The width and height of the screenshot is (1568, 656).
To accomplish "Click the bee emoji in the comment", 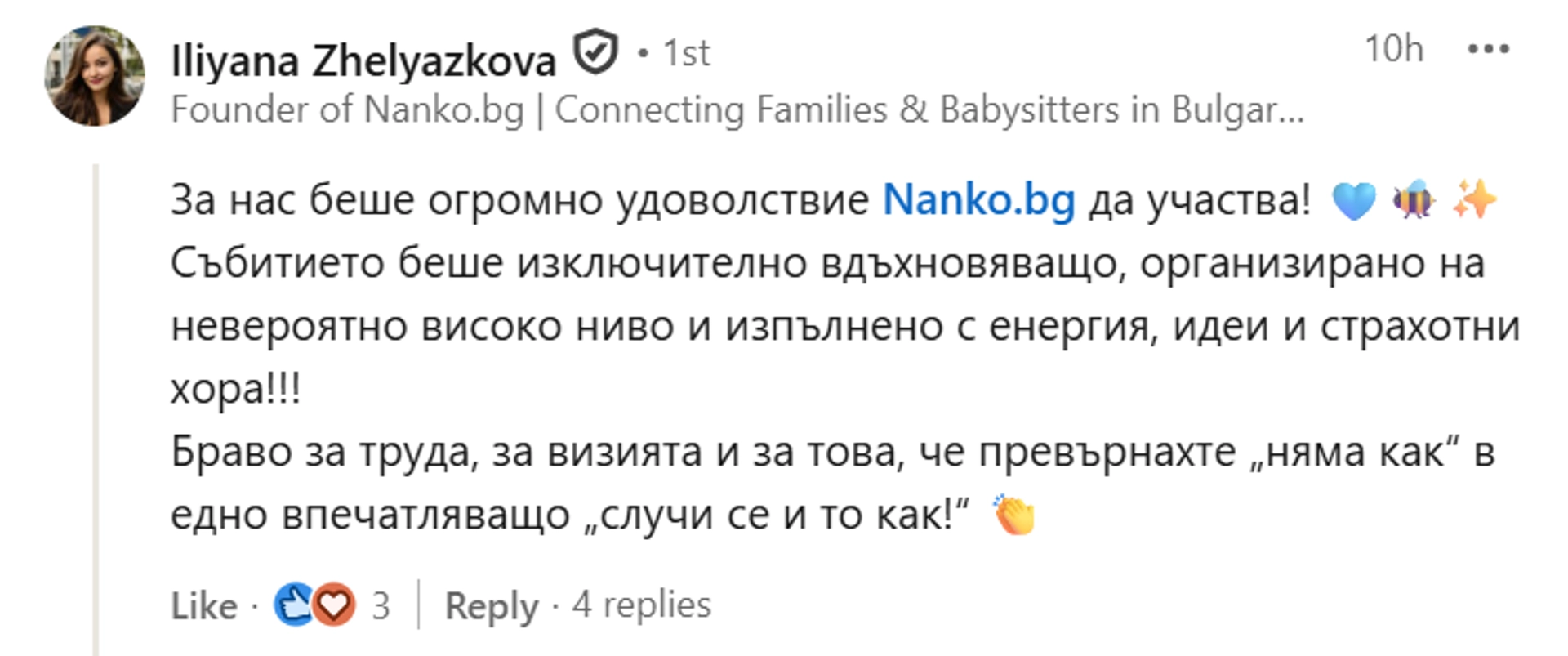I will pyautogui.click(x=1414, y=199).
